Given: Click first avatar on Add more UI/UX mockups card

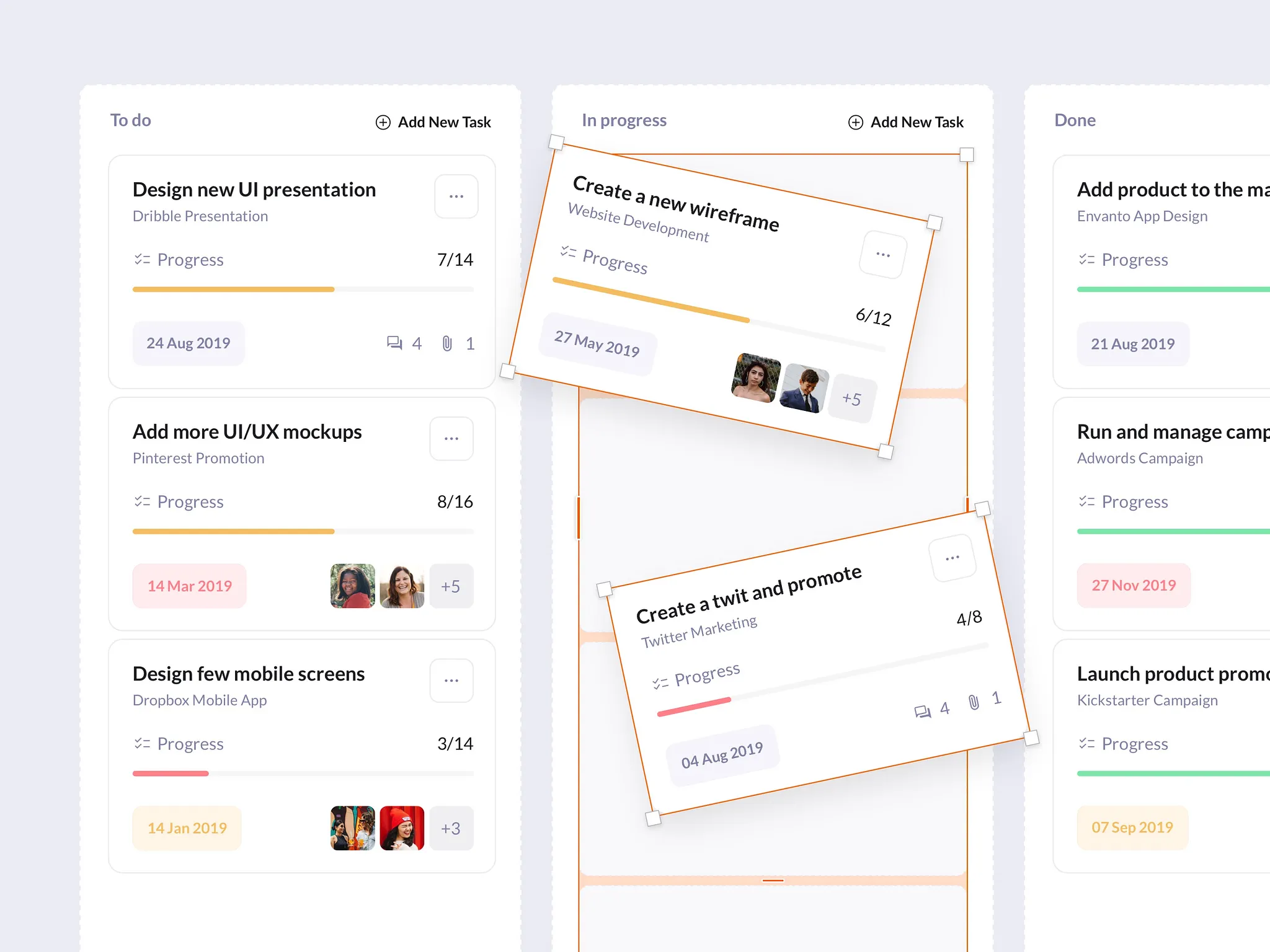Looking at the screenshot, I should (x=353, y=586).
